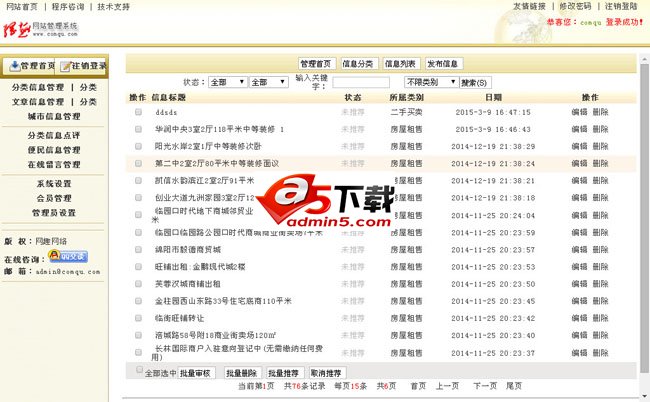The width and height of the screenshot is (650, 402).
Task: Open 会员管理 in the sidebar
Action: (x=54, y=198)
